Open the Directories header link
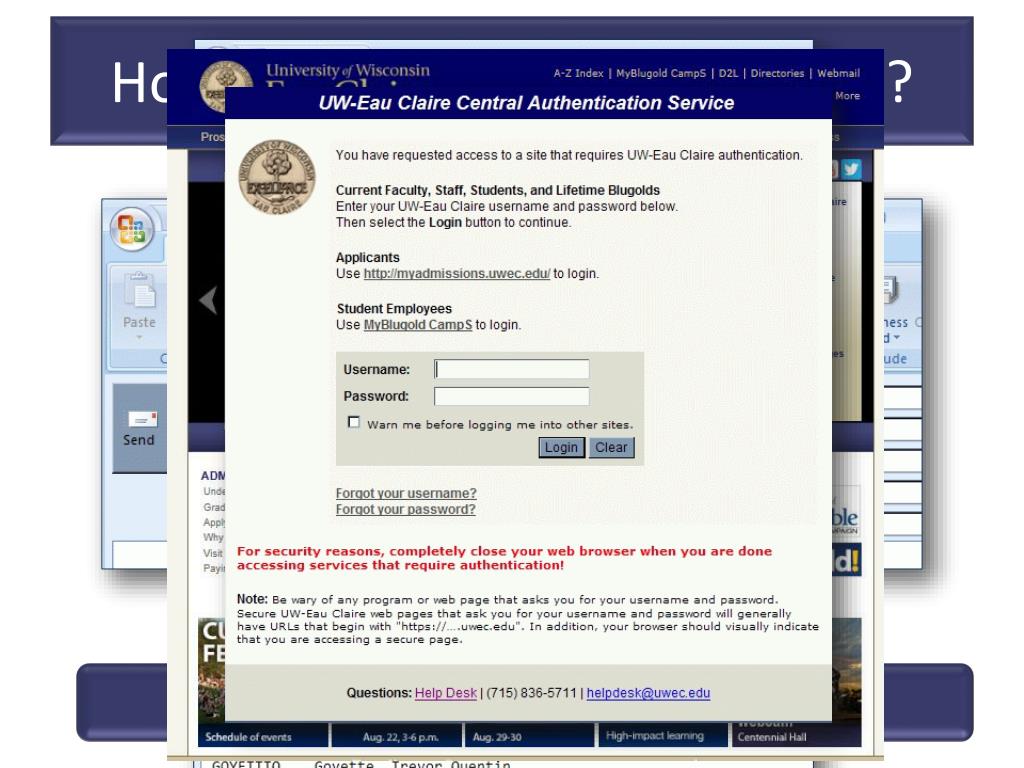 (x=777, y=73)
